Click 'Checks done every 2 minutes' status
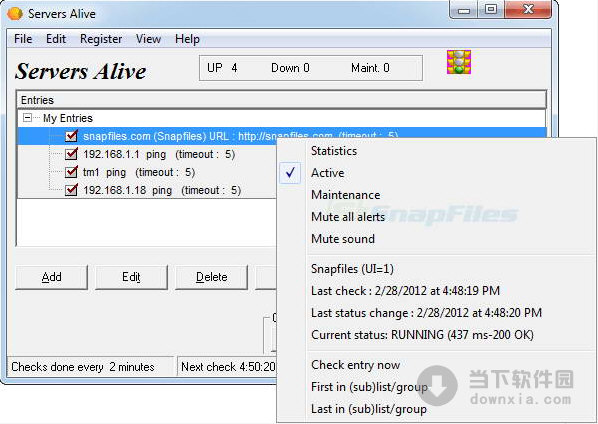This screenshot has height=424, width=598. pyautogui.click(x=90, y=367)
